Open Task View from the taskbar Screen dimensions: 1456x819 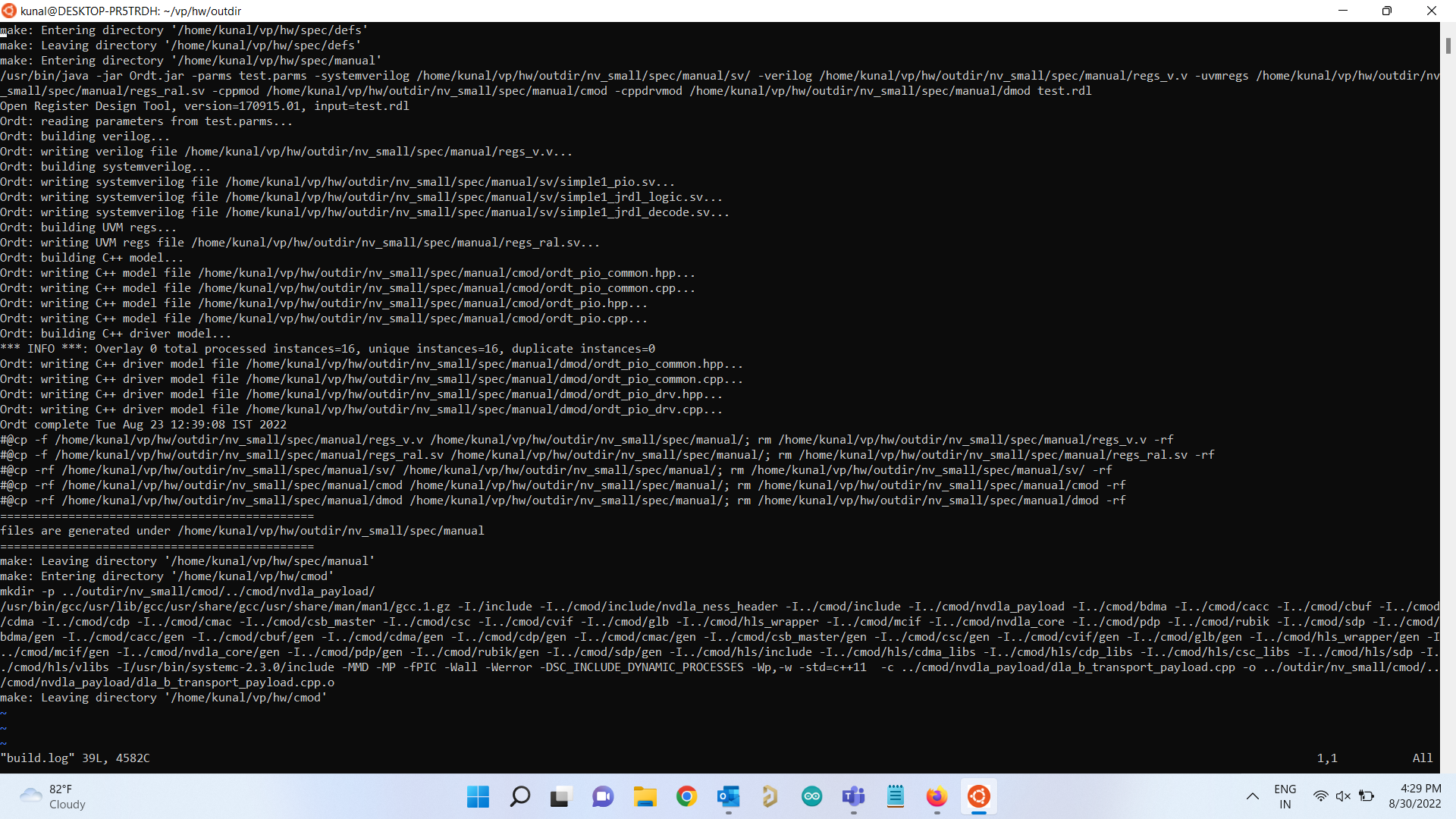point(560,796)
